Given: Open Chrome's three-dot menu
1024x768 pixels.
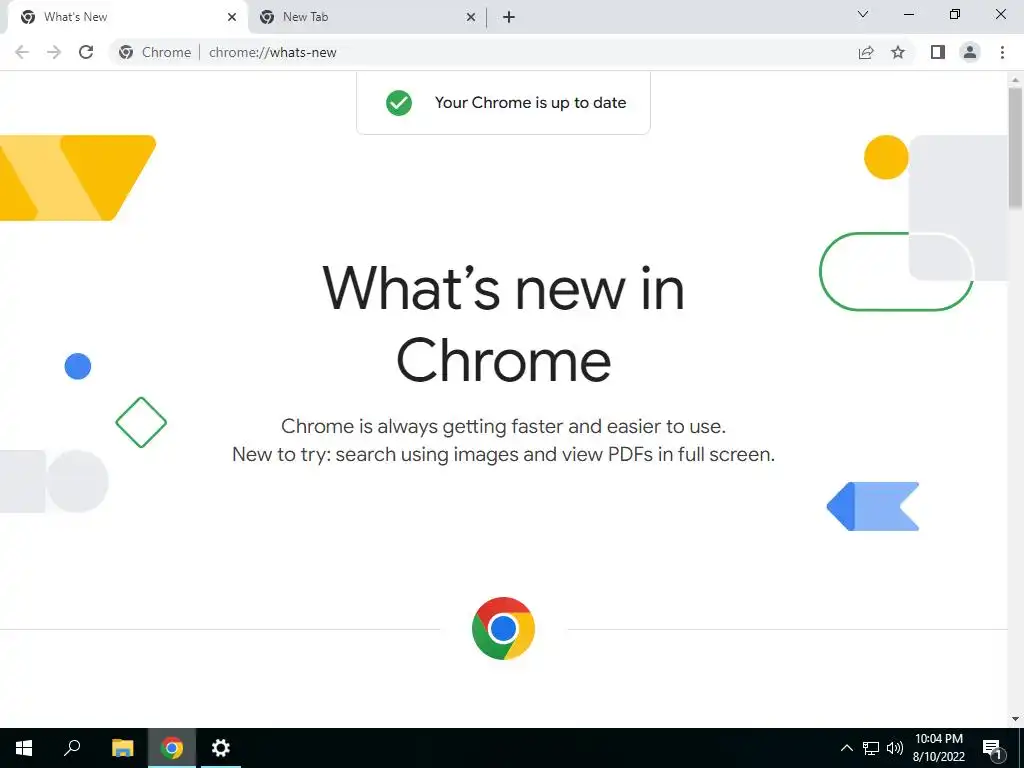Looking at the screenshot, I should point(1002,52).
